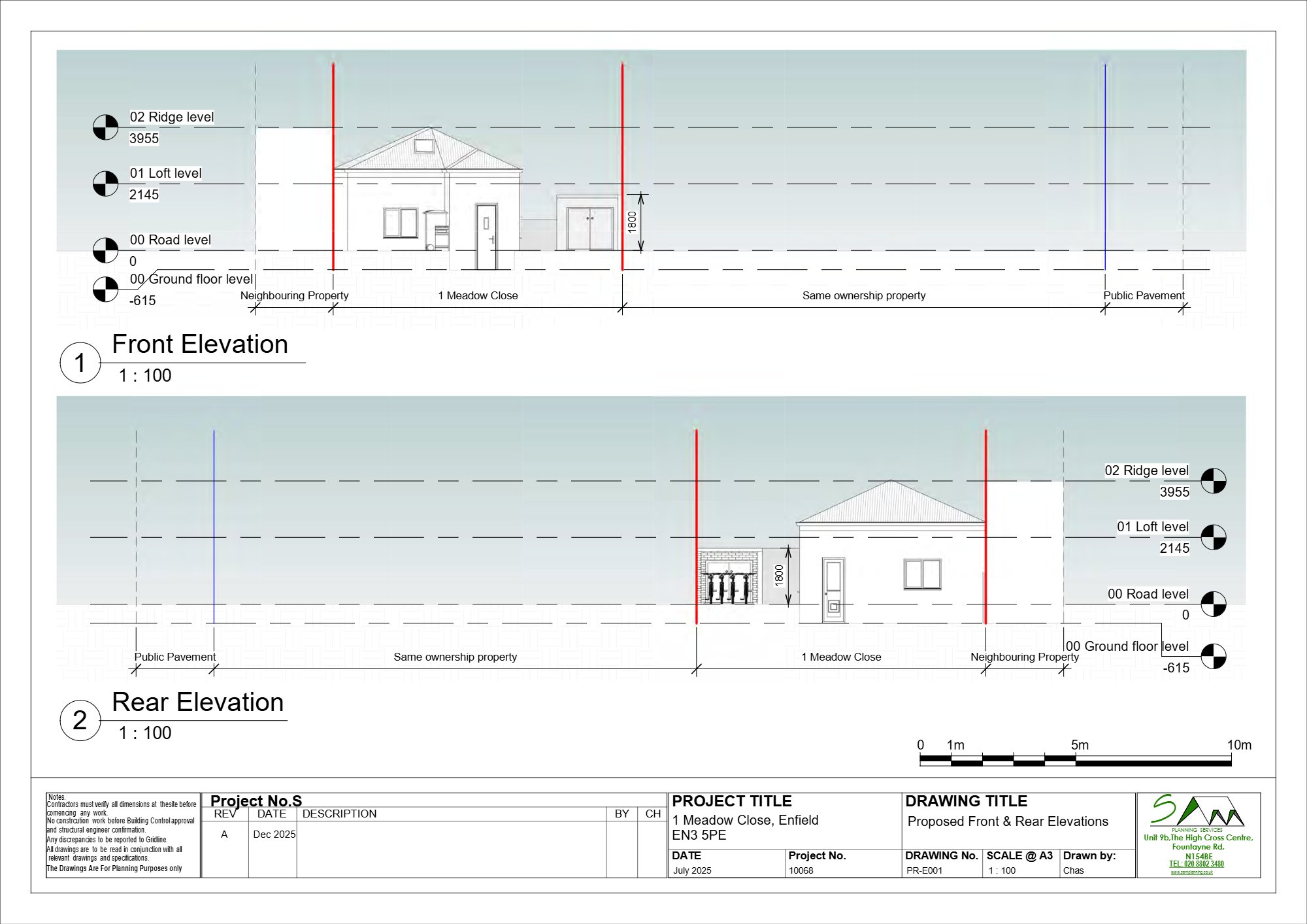The width and height of the screenshot is (1307, 924).
Task: Select drawing number 'PR-E001'
Action: coord(924,870)
